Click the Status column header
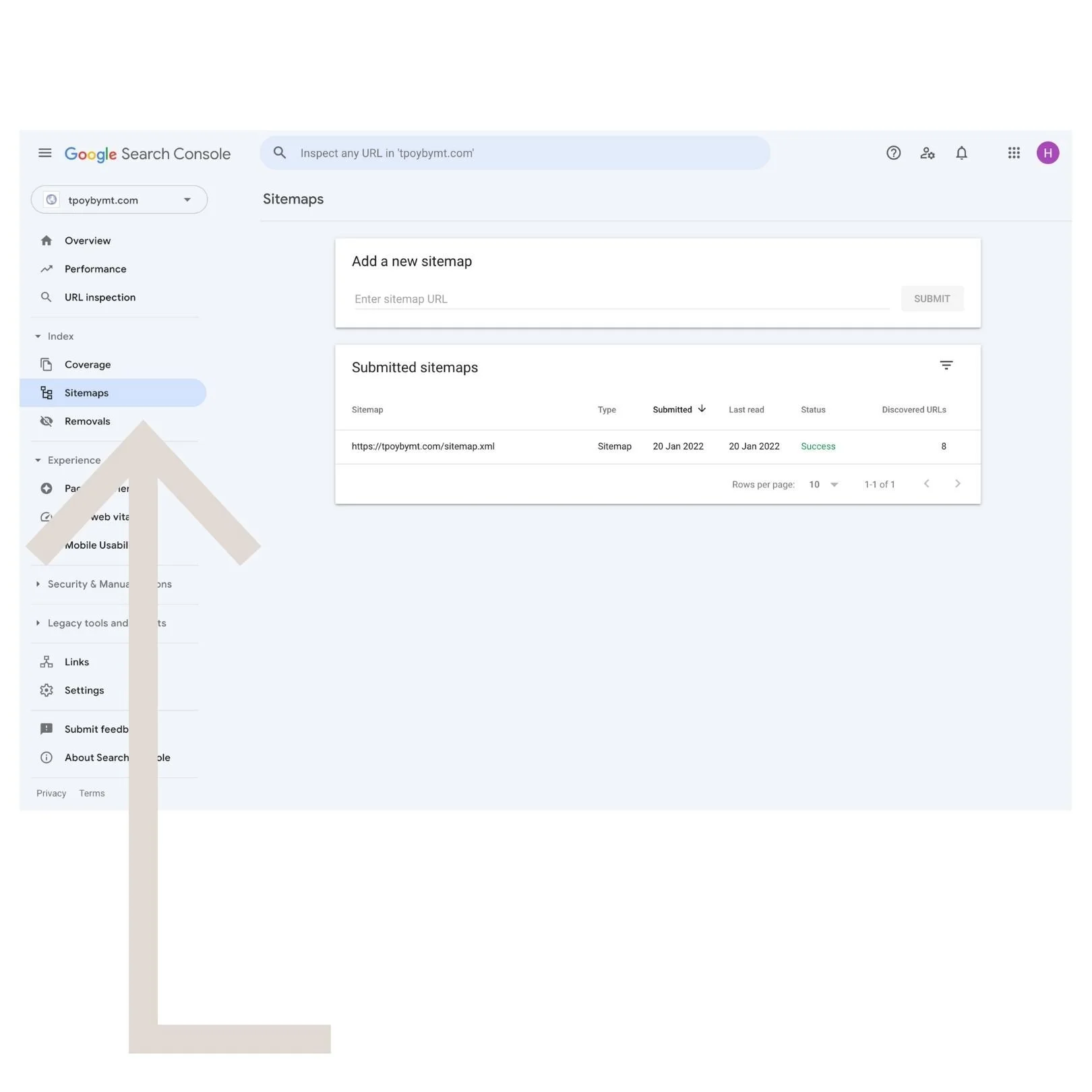 (813, 410)
